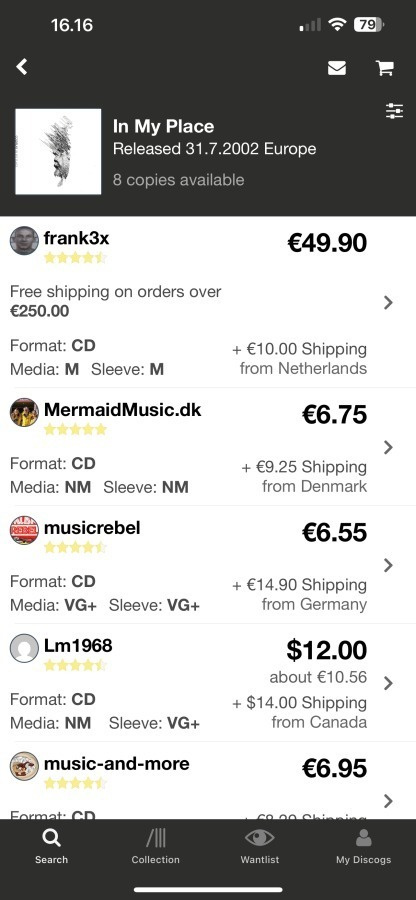Go to the My Discogs tab
Image resolution: width=416 pixels, height=900 pixels.
[x=363, y=847]
